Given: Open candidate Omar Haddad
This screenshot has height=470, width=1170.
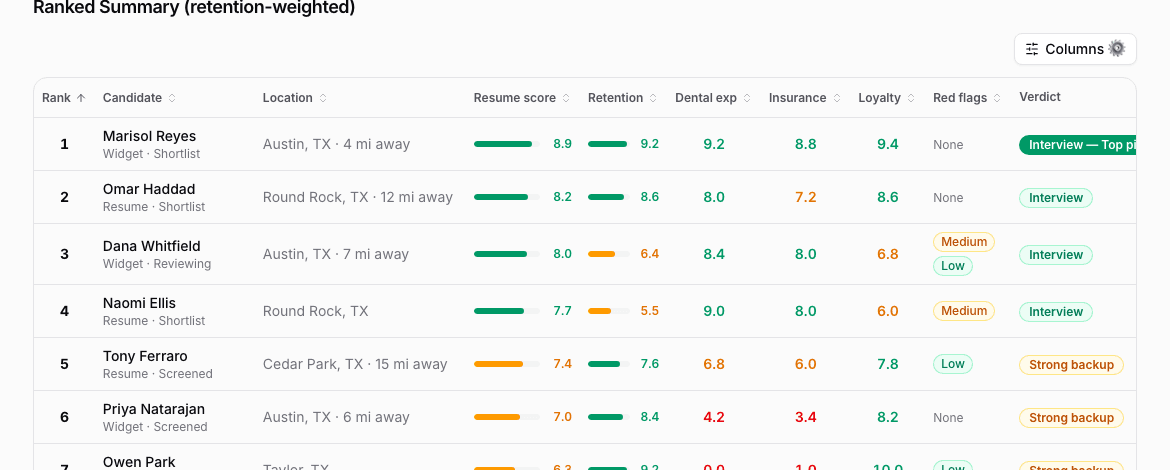Looking at the screenshot, I should click(148, 189).
